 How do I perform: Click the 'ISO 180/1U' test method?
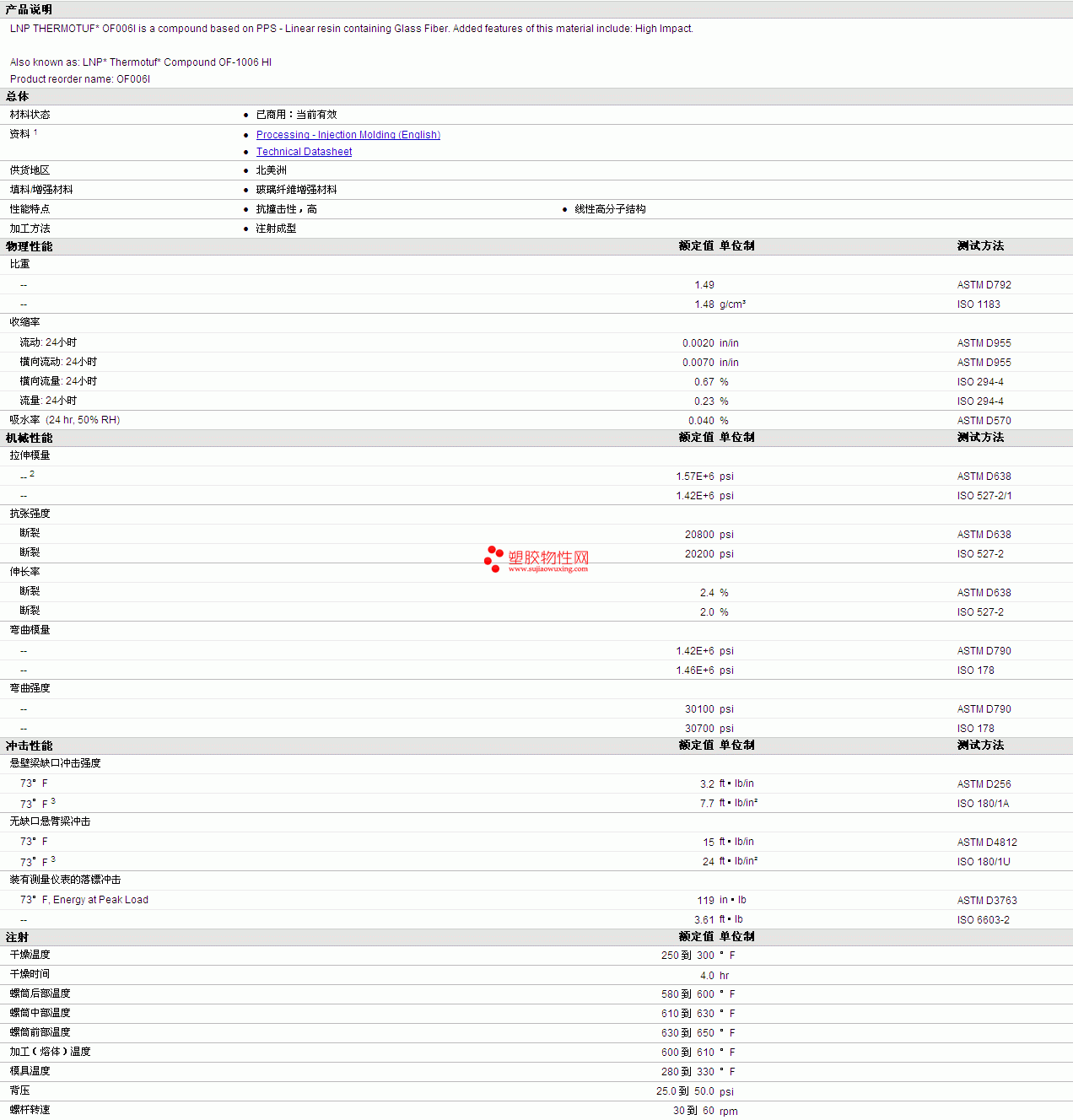coord(984,862)
